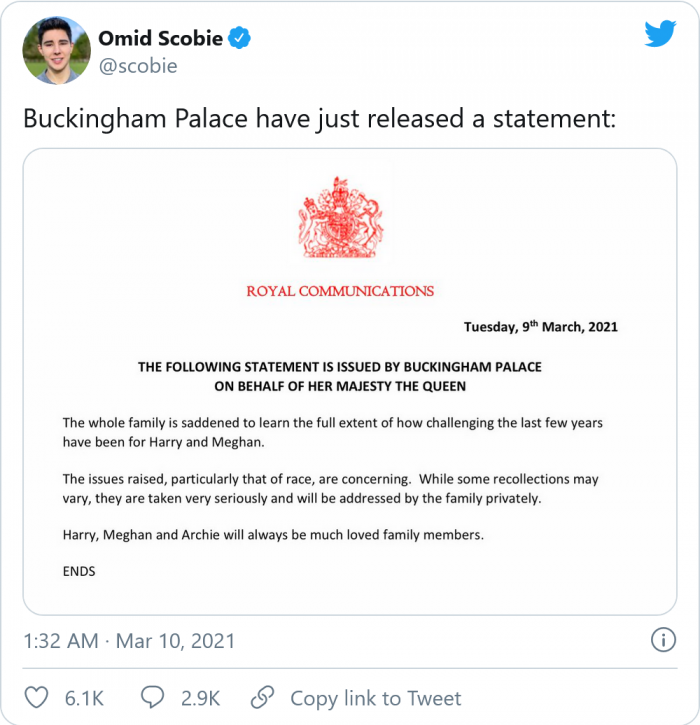Click the reply speech bubble icon
The width and height of the screenshot is (700, 725).
153,697
